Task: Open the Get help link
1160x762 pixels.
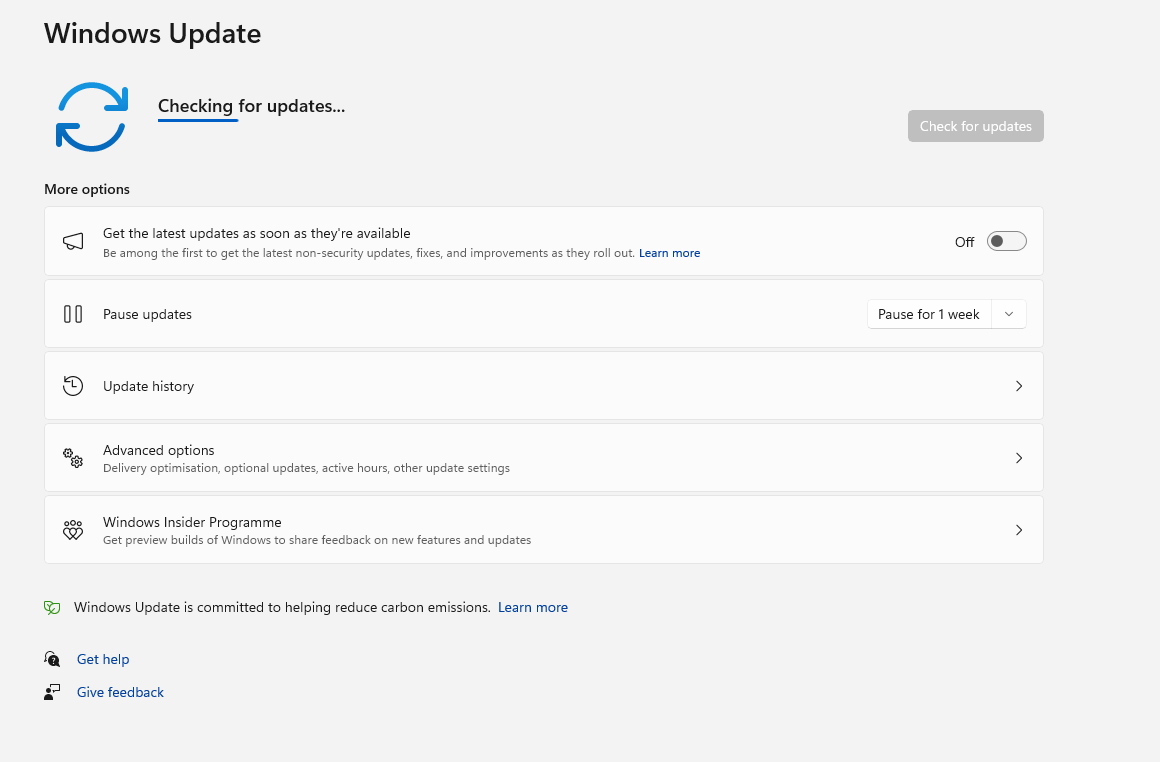Action: (103, 659)
